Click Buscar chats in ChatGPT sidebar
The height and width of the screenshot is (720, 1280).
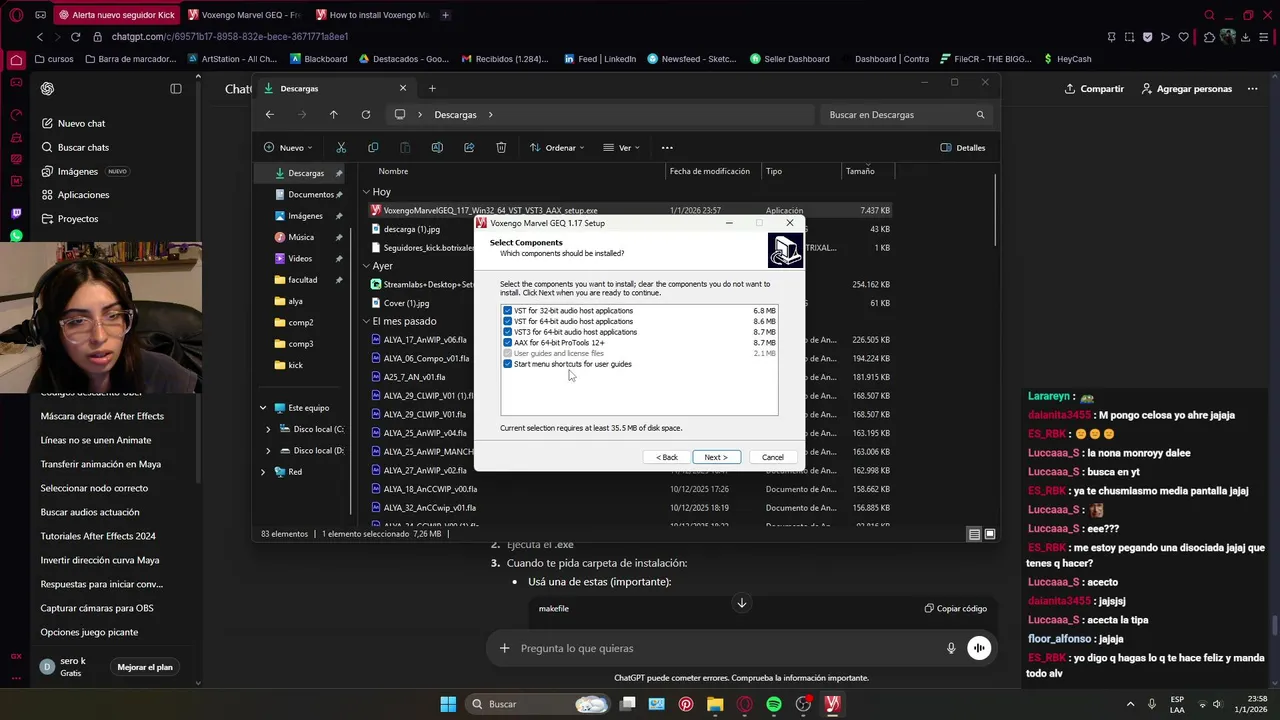pyautogui.click(x=83, y=147)
